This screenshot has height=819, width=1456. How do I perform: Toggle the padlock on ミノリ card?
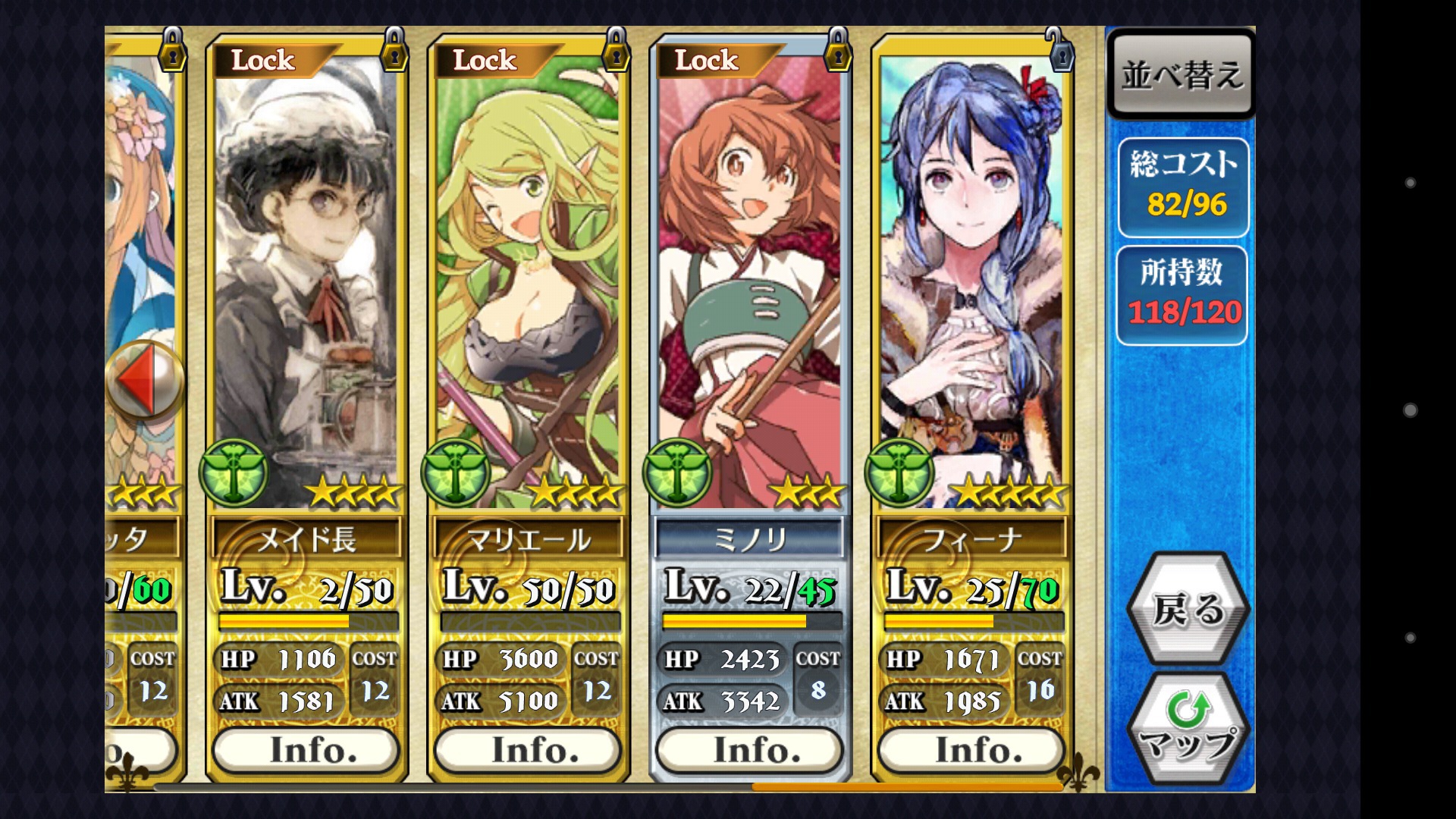click(x=838, y=49)
